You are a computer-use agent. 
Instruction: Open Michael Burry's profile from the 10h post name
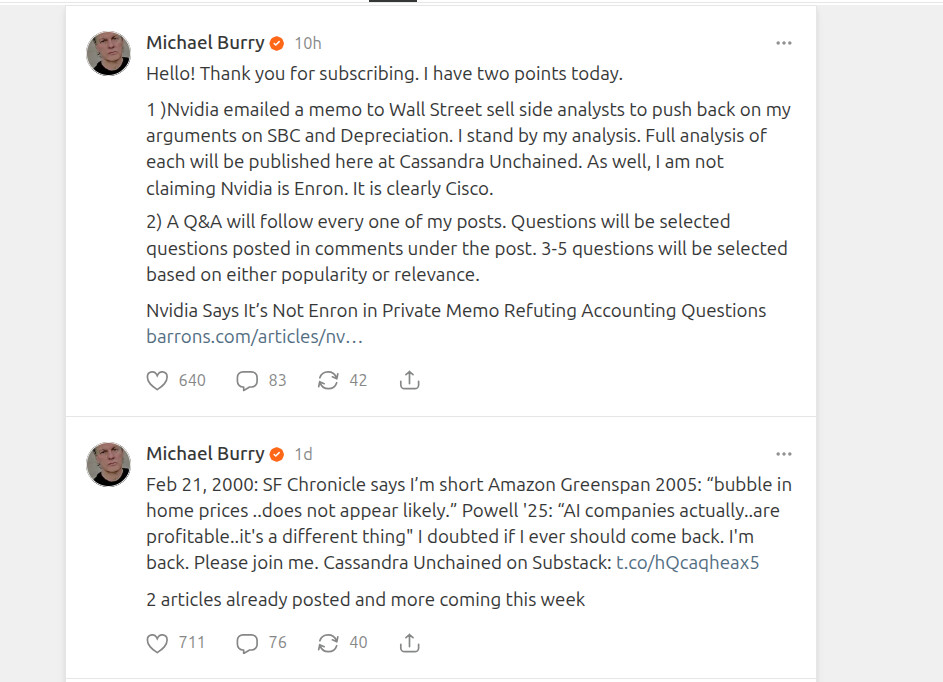tap(205, 43)
